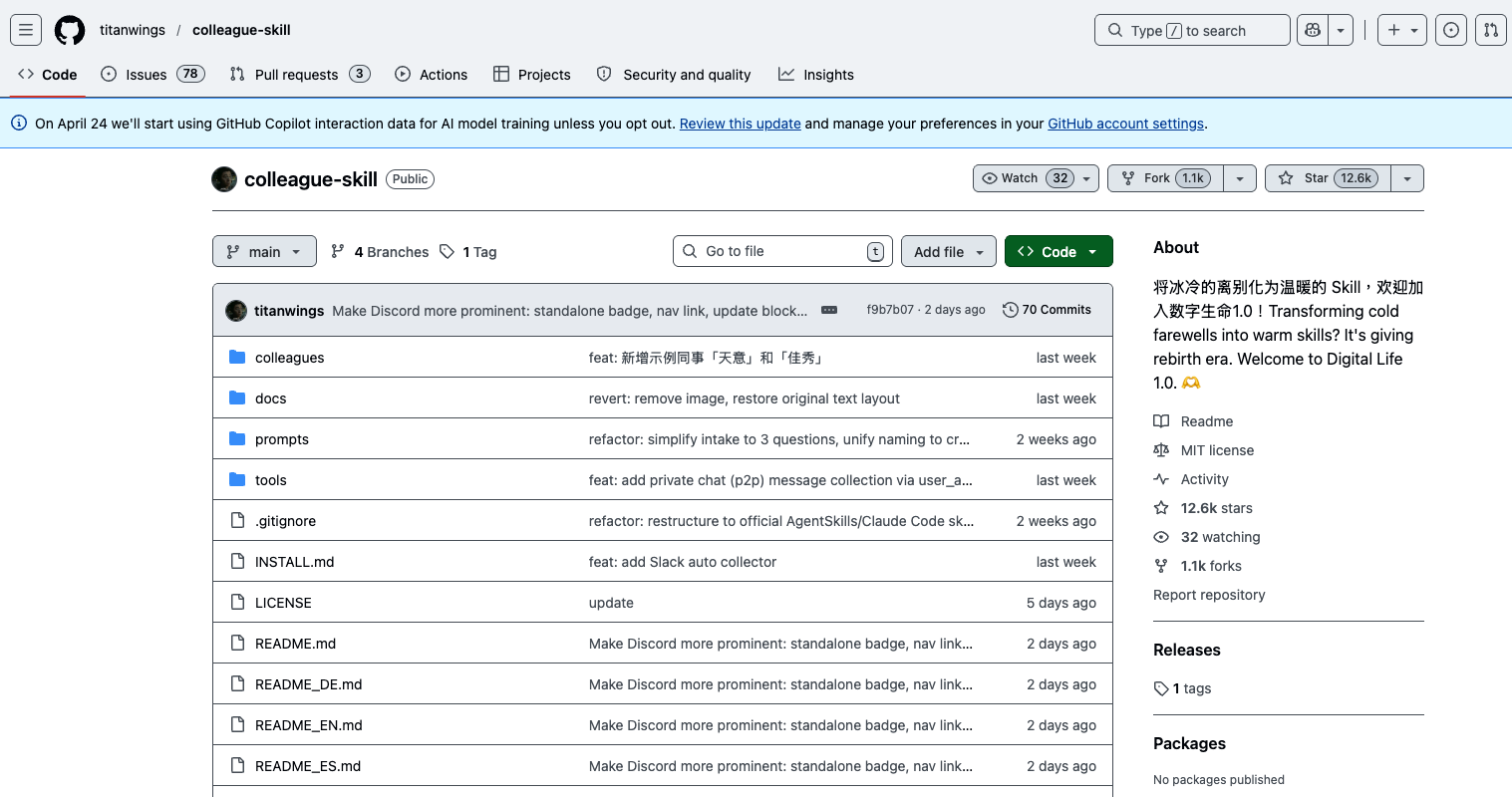Open commit 'revert: remove image, restore original text layout'
This screenshot has width=1512, height=797.
[x=745, y=398]
